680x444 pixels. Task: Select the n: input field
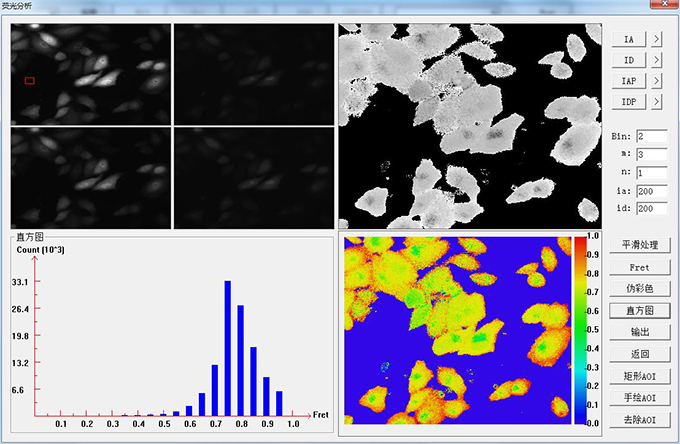click(649, 172)
